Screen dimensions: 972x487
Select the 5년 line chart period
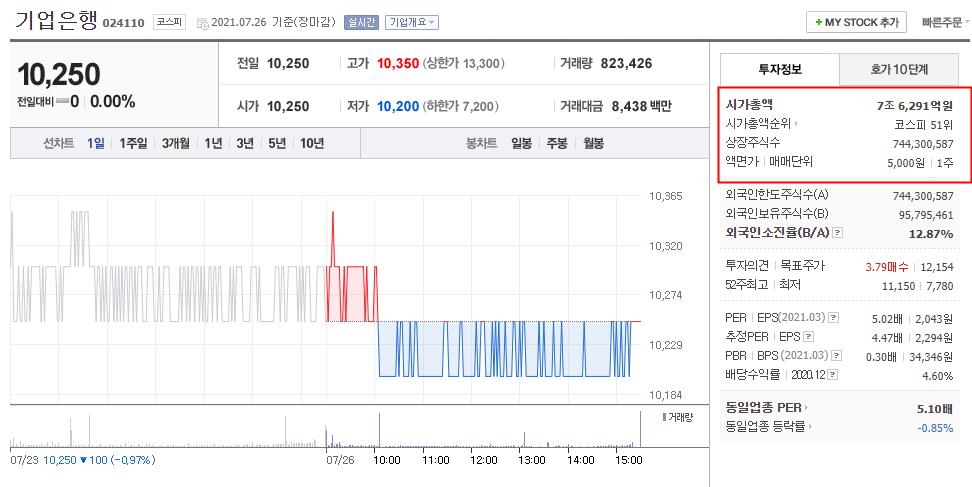click(x=277, y=143)
